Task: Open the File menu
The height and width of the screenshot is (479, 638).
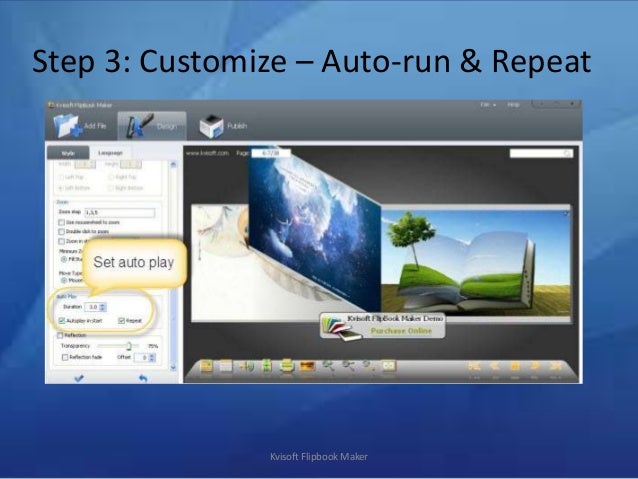Action: click(x=488, y=105)
